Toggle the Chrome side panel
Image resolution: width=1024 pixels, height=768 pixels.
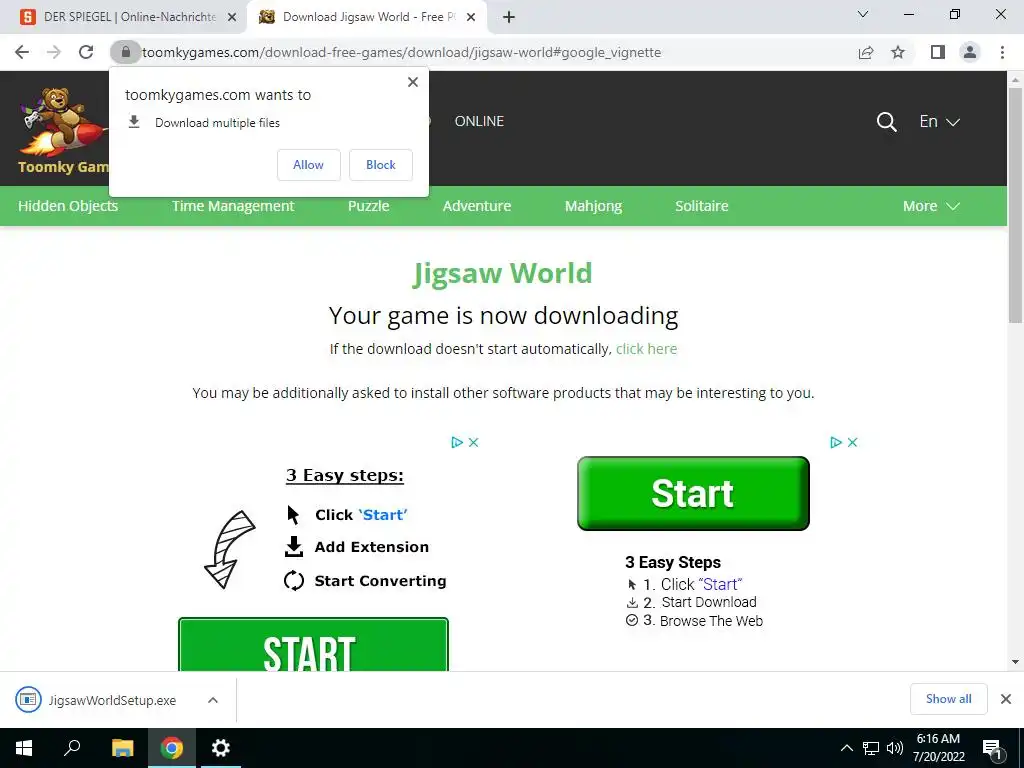point(938,52)
